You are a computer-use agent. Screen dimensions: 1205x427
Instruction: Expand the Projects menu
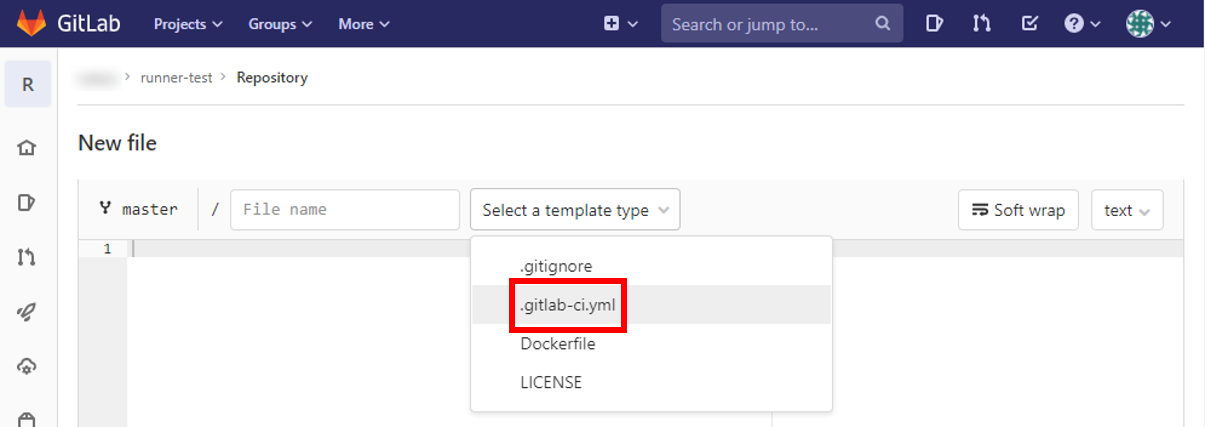pos(188,24)
